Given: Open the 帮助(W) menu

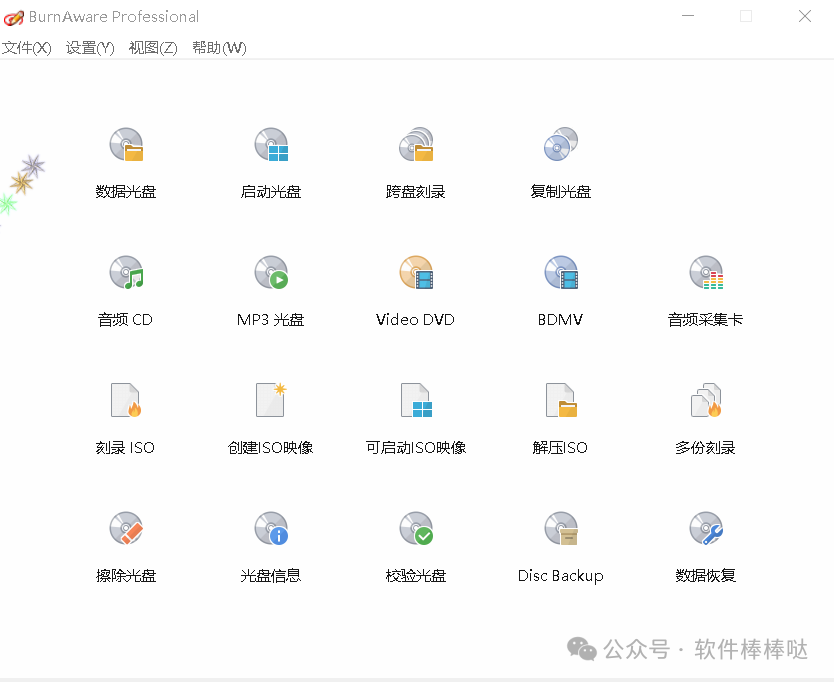Looking at the screenshot, I should tap(219, 48).
